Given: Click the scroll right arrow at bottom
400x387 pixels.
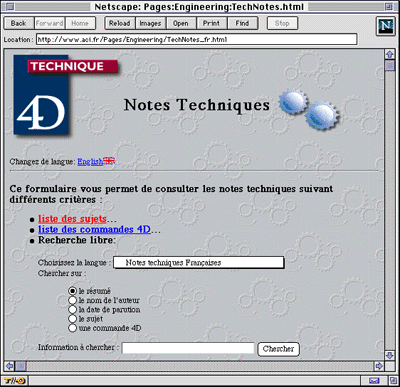Looking at the screenshot, I should point(379,366).
